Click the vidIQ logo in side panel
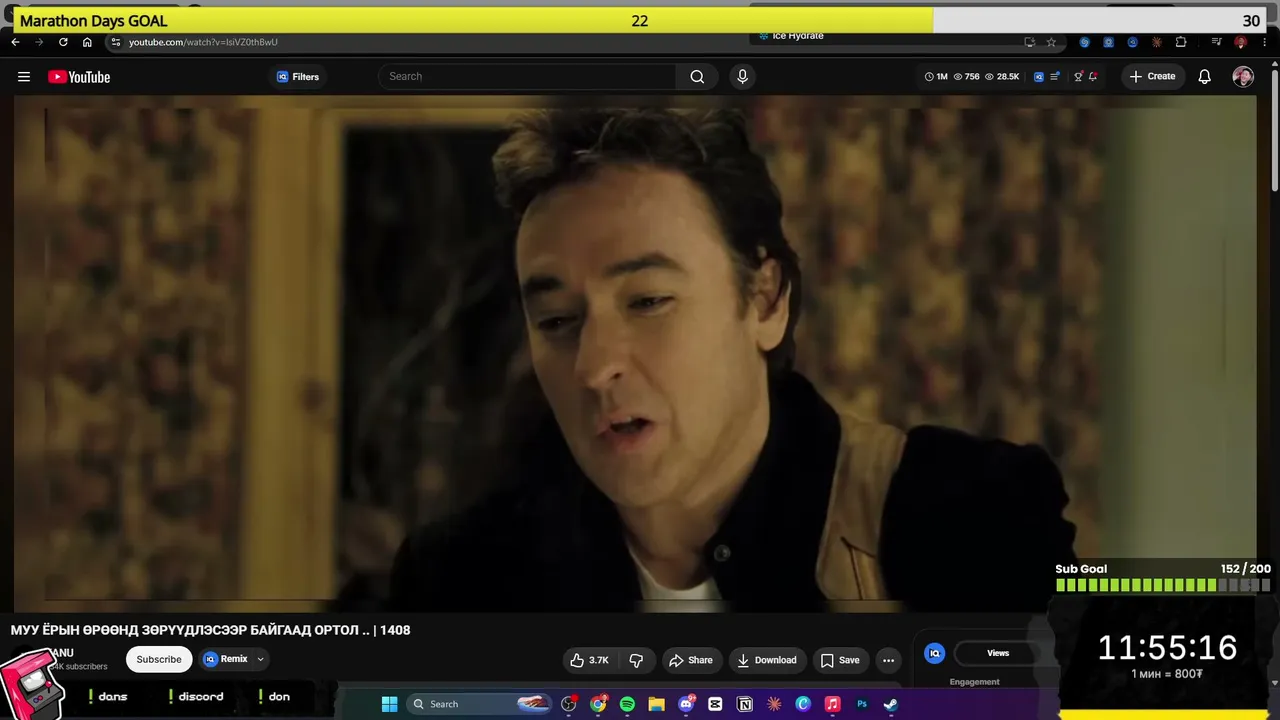Viewport: 1280px width, 720px height. click(x=935, y=653)
